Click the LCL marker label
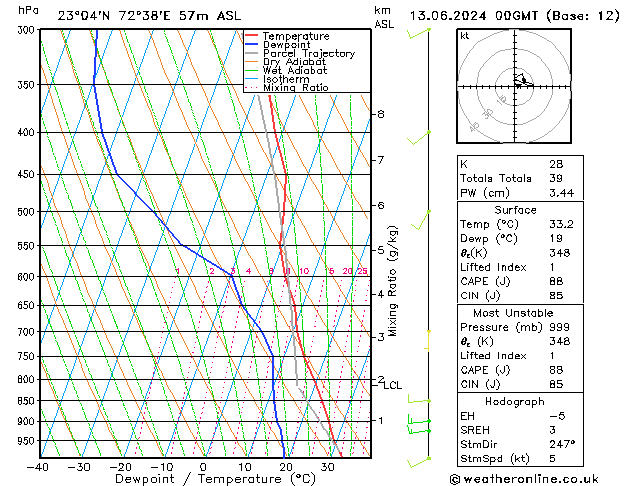The height and width of the screenshot is (486, 629). point(392,386)
